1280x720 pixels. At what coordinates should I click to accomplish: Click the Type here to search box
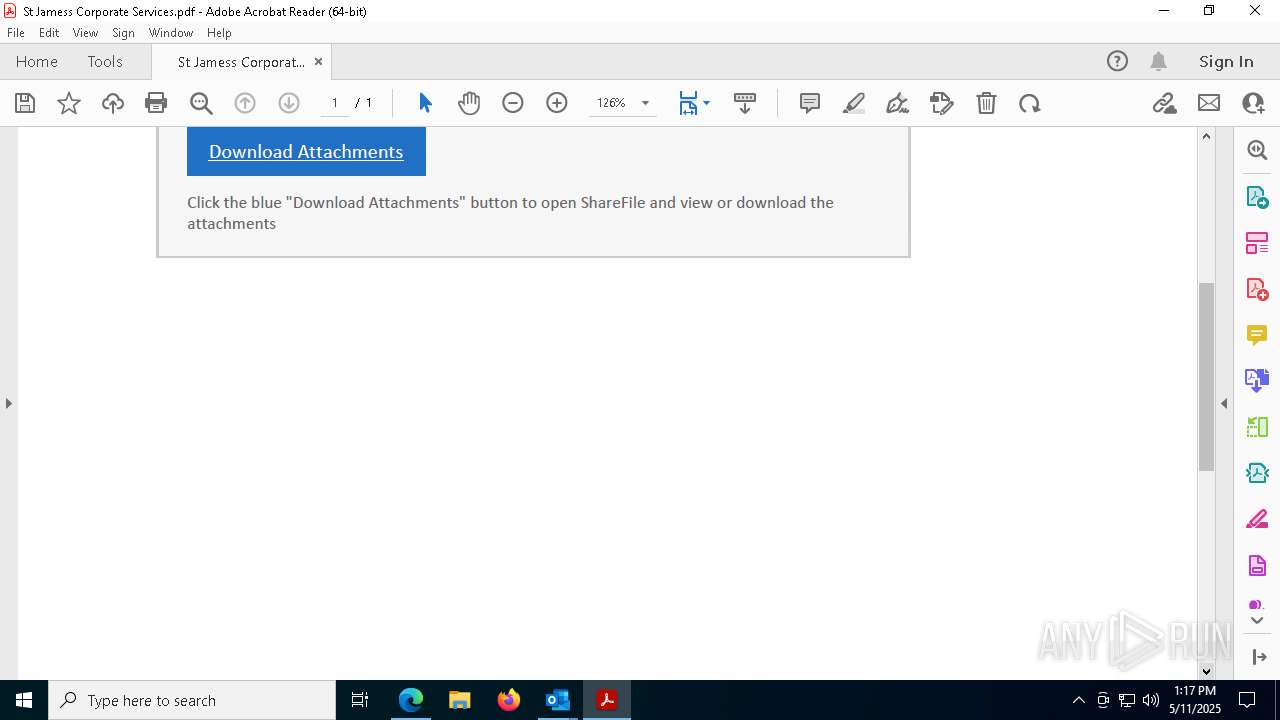click(192, 700)
